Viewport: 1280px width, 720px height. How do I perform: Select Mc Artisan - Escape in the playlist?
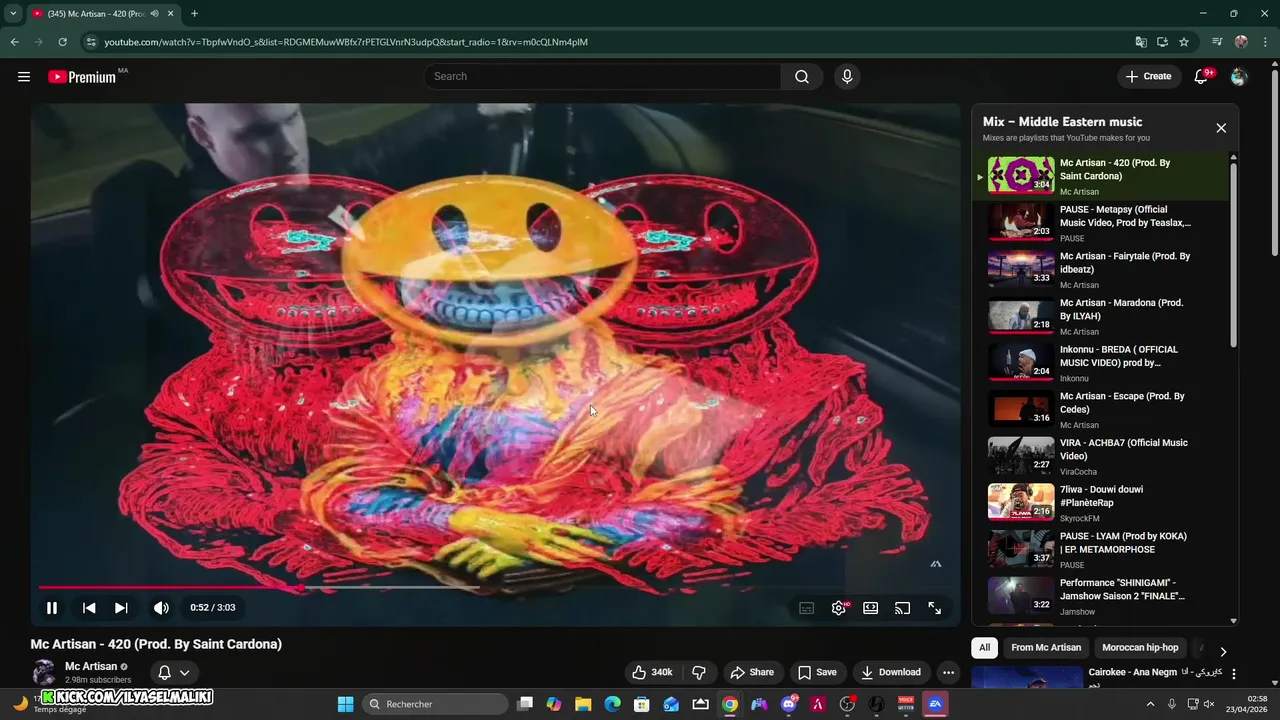click(1100, 410)
